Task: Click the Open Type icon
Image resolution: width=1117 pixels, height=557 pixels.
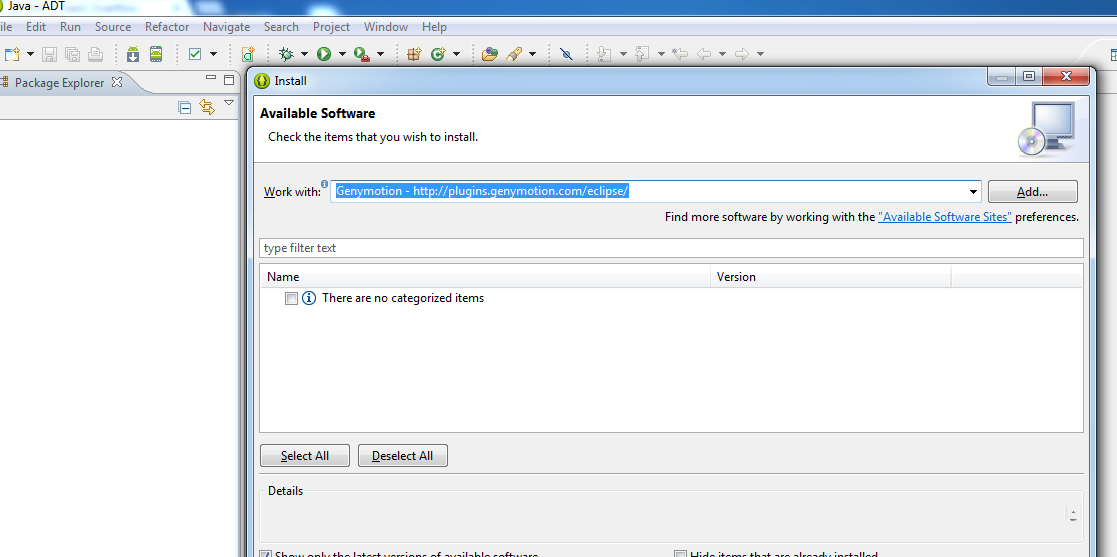Action: pyautogui.click(x=490, y=54)
